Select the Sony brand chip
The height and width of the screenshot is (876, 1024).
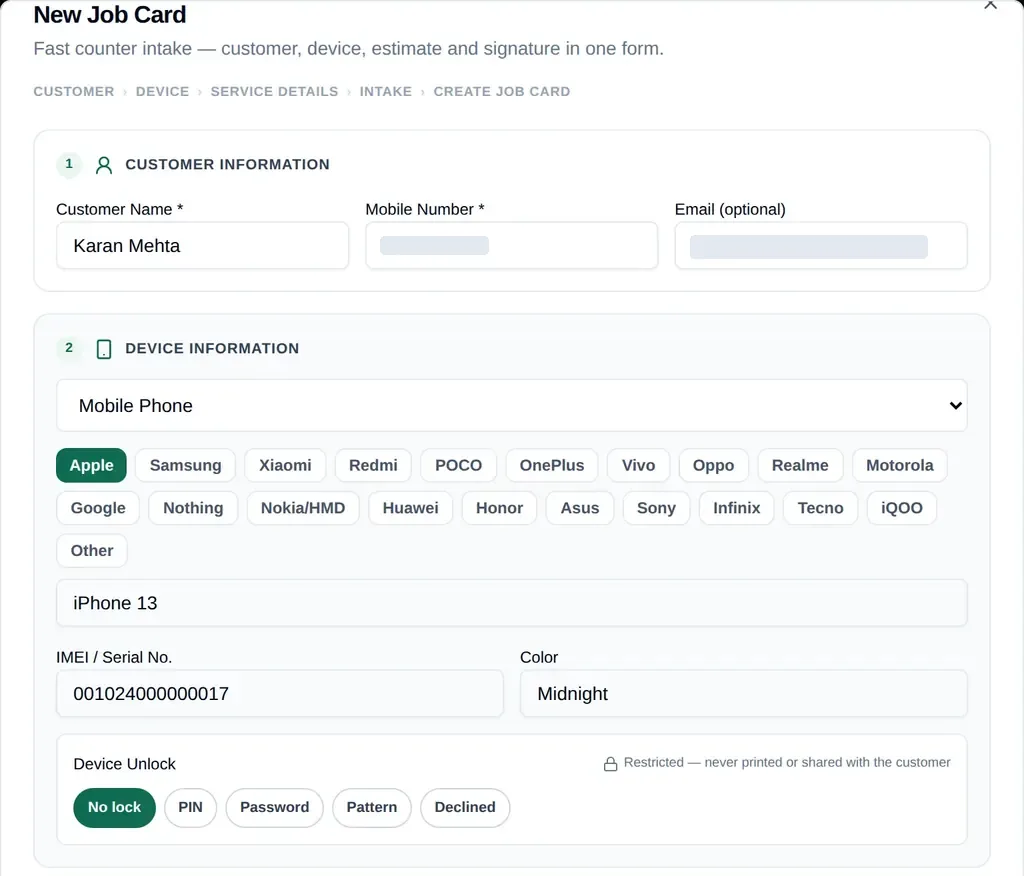[656, 508]
